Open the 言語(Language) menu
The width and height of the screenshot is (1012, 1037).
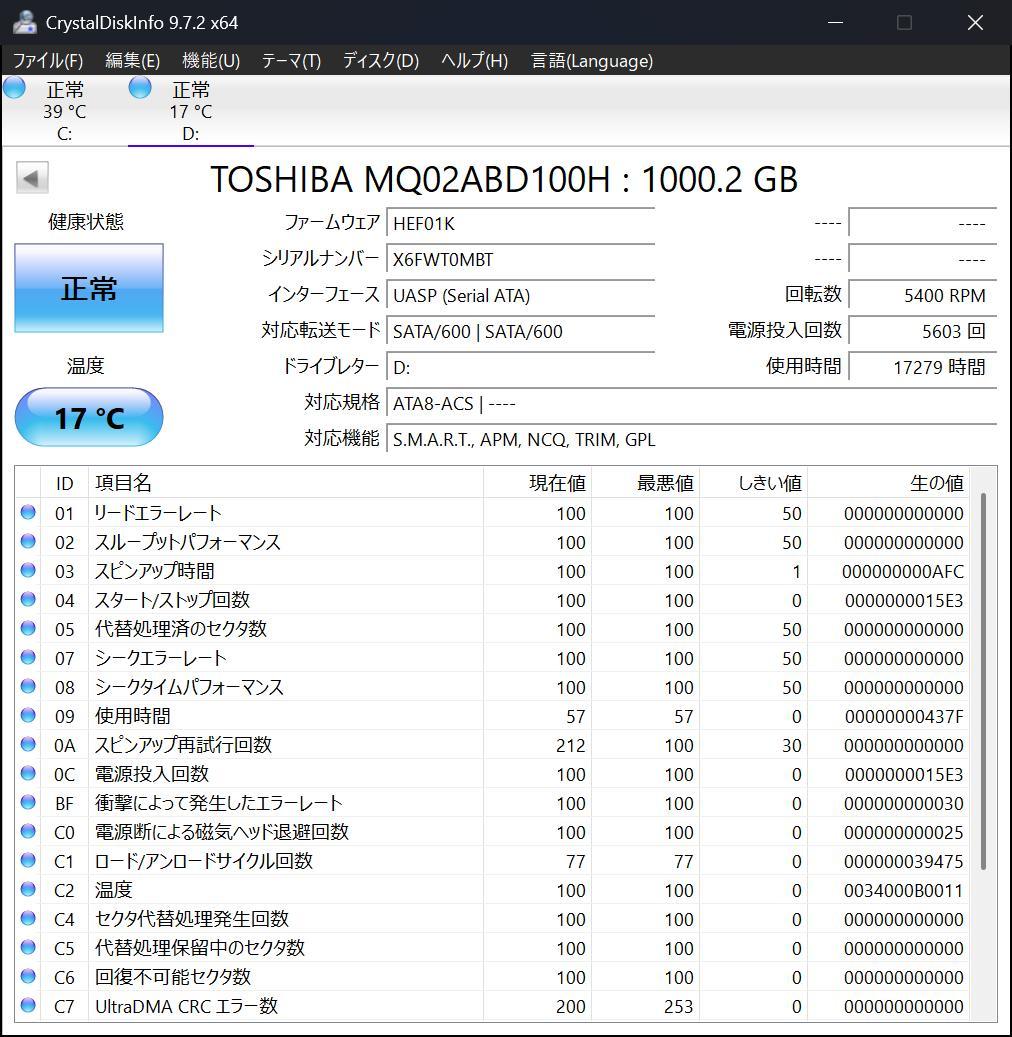[592, 61]
